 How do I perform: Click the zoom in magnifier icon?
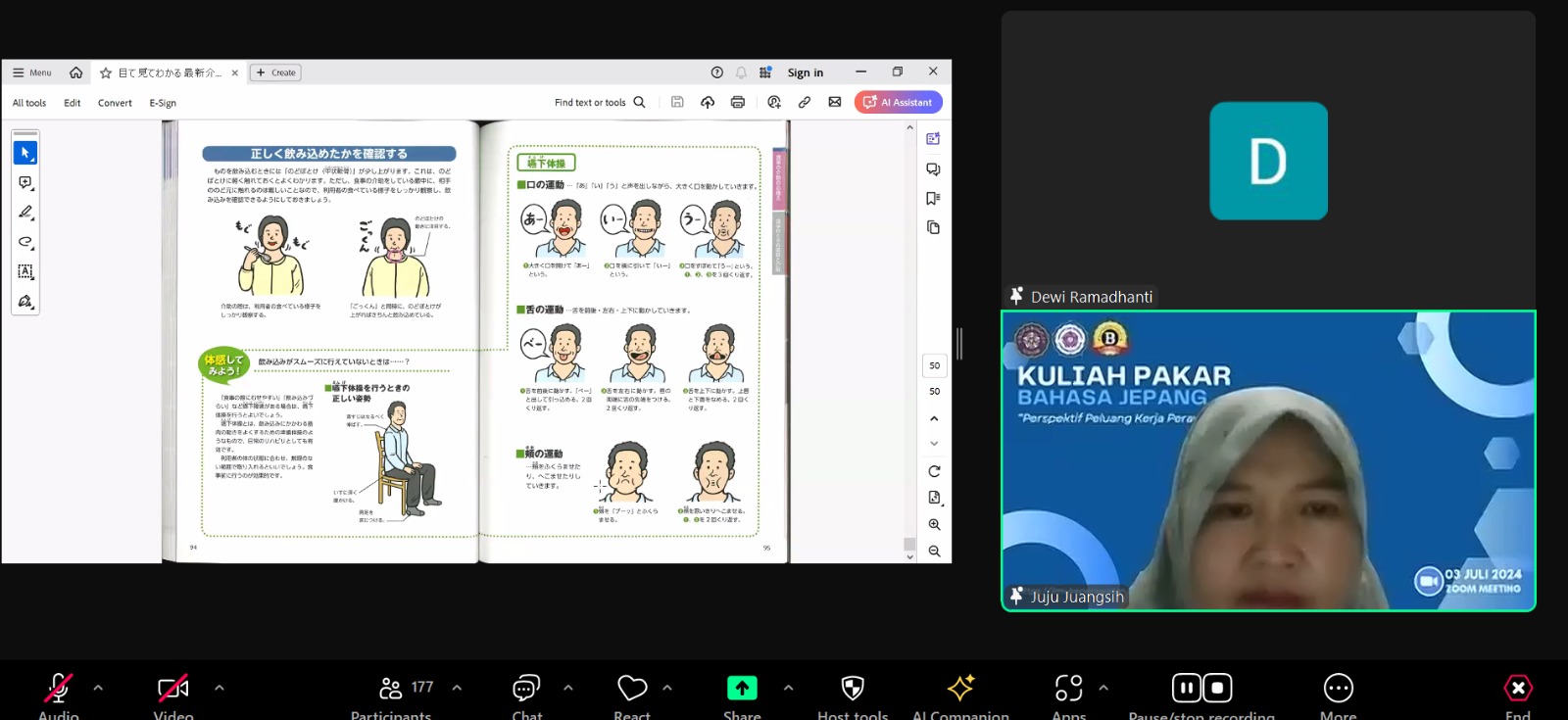[934, 525]
